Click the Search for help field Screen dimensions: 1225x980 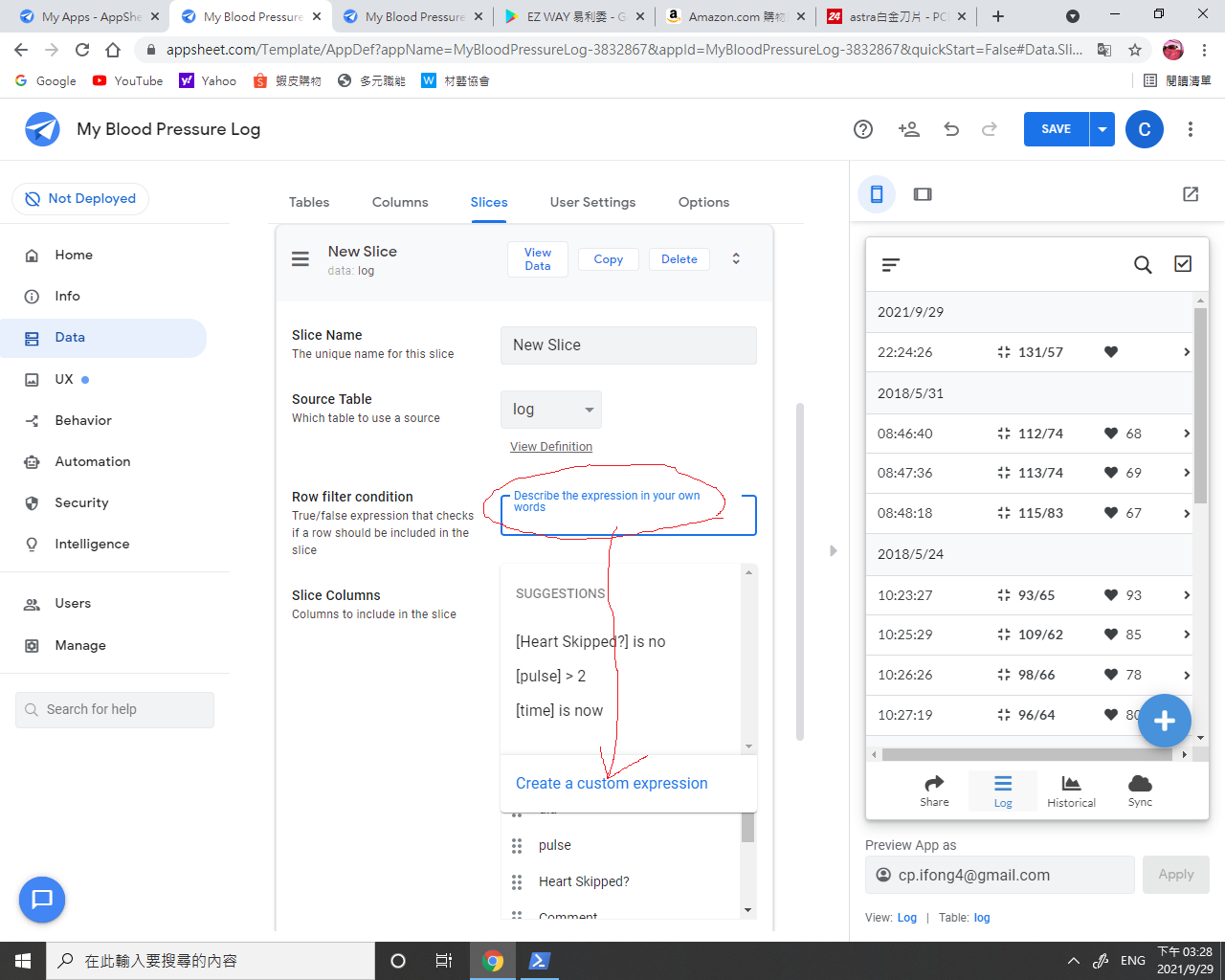115,709
